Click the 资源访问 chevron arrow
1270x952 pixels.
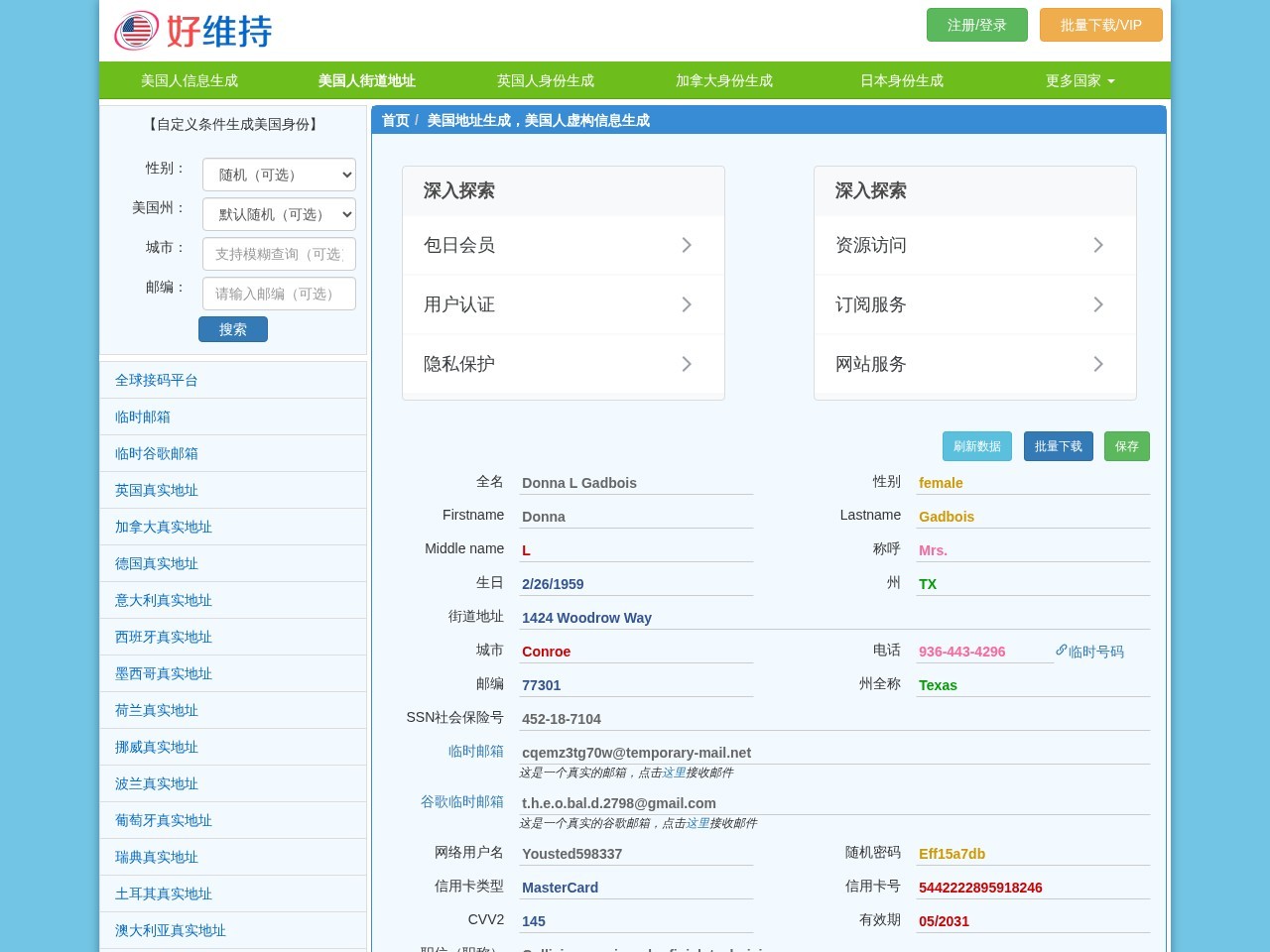point(1098,245)
